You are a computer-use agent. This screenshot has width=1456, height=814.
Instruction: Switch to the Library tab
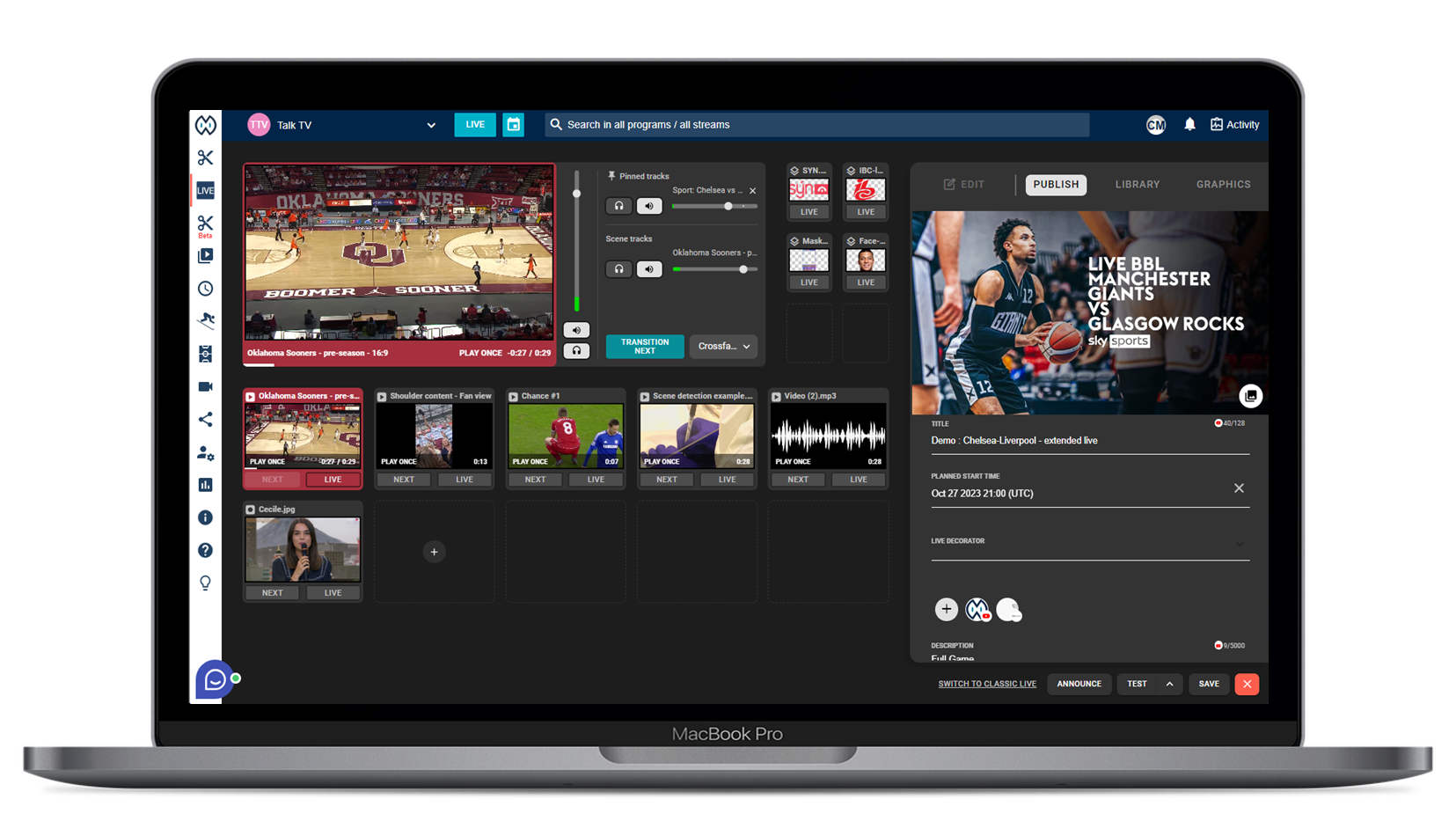[x=1137, y=185]
